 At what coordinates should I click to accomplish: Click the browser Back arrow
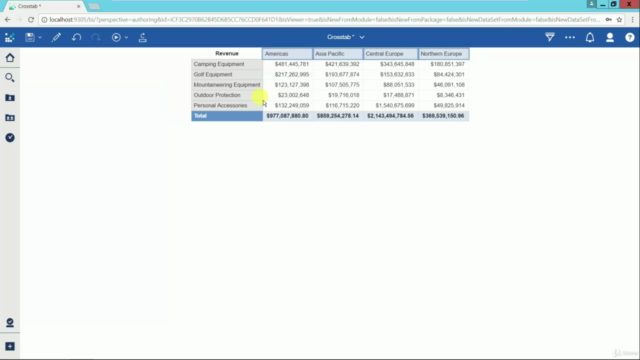tap(8, 20)
